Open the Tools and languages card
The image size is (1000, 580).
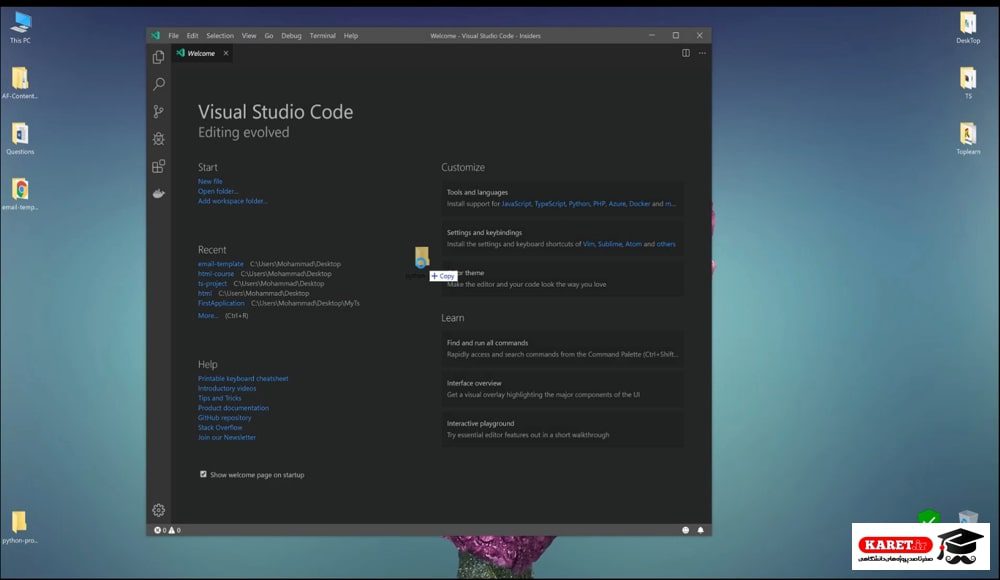tap(562, 198)
